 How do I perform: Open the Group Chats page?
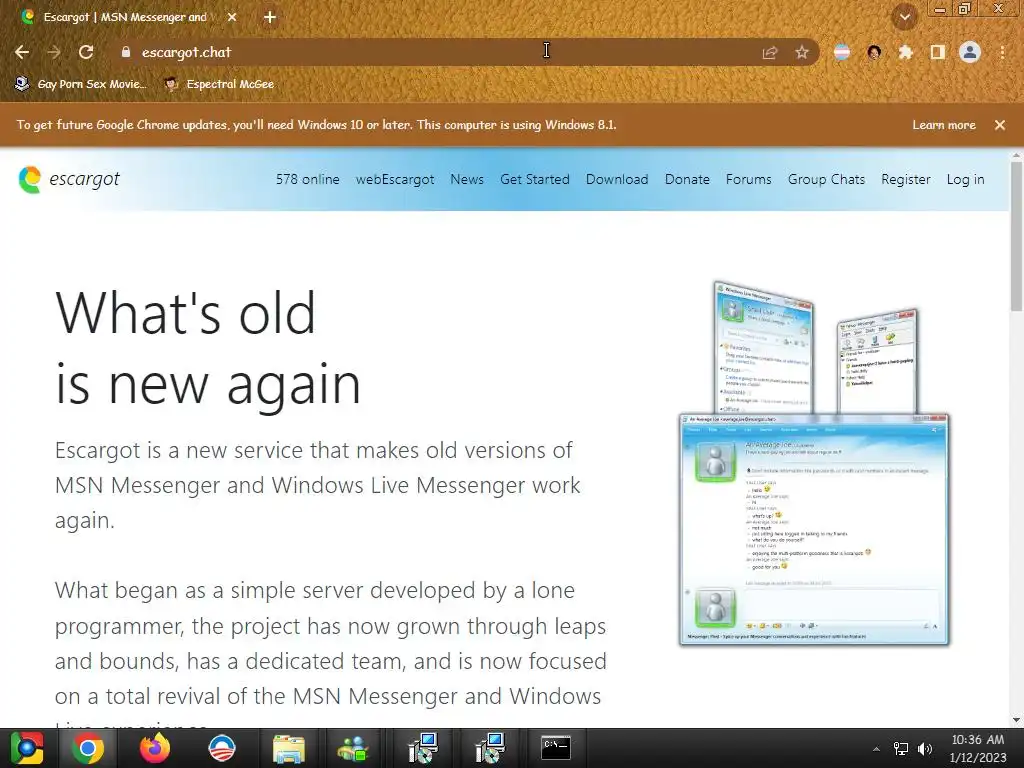tap(826, 180)
